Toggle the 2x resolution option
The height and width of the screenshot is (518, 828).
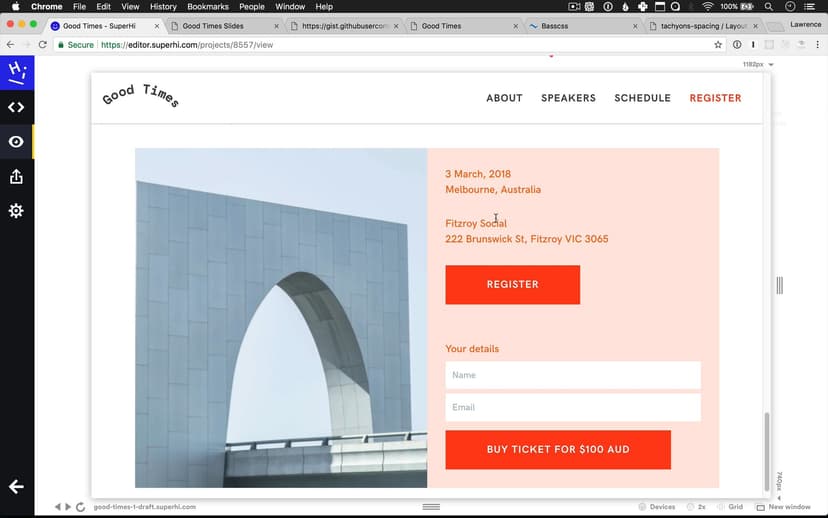(x=698, y=507)
